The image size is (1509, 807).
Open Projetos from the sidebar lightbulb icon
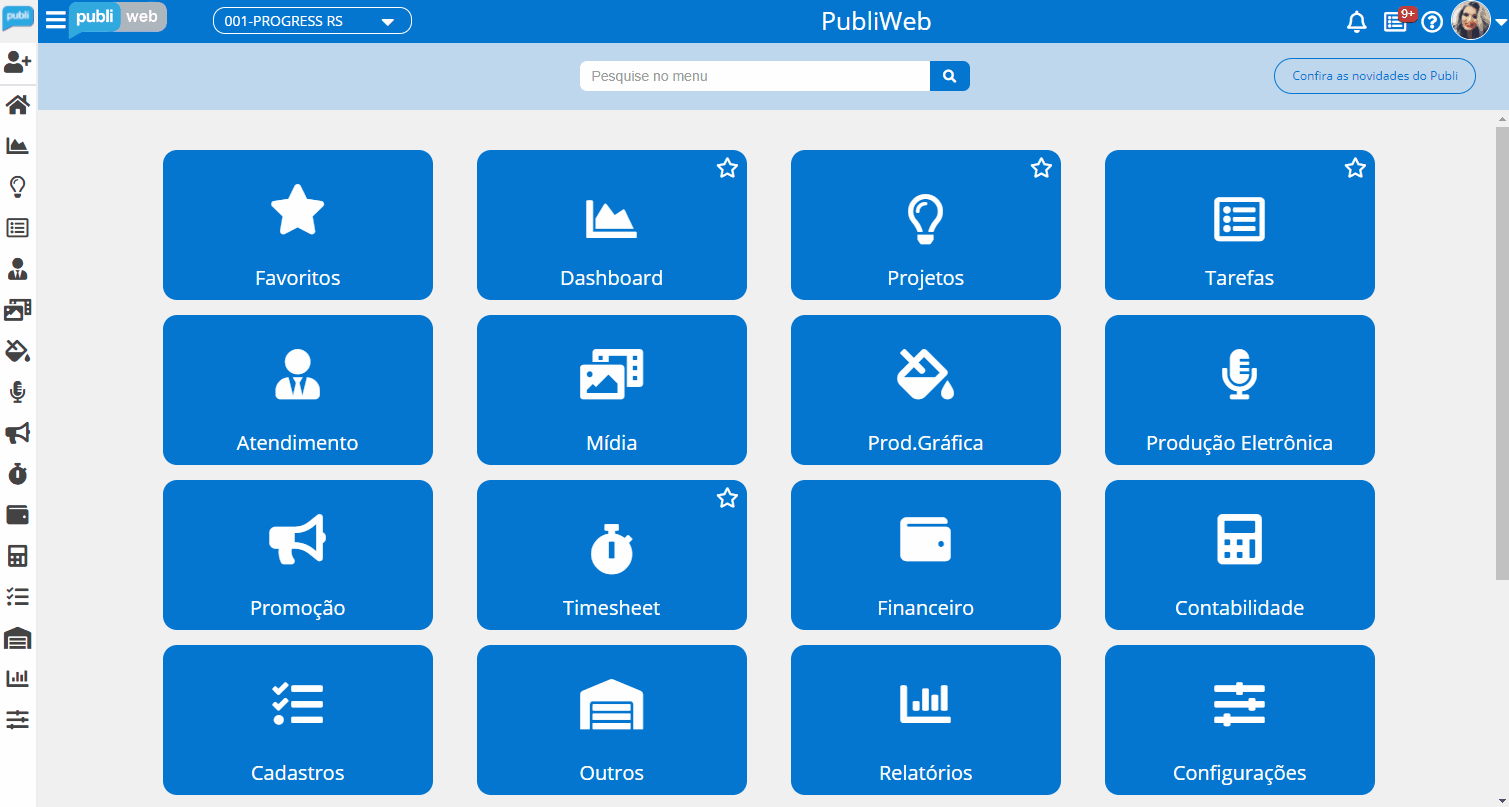click(x=17, y=187)
